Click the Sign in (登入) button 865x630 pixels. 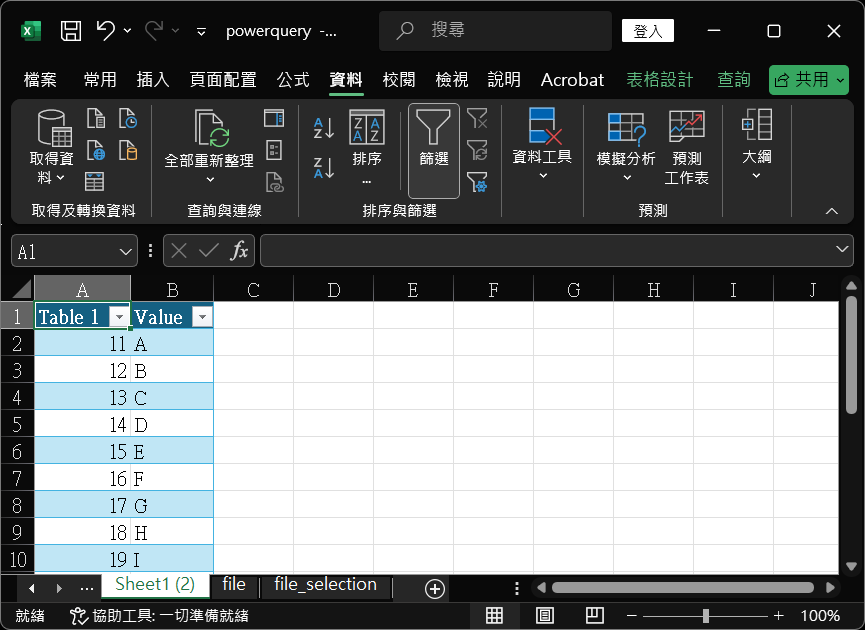(648, 31)
